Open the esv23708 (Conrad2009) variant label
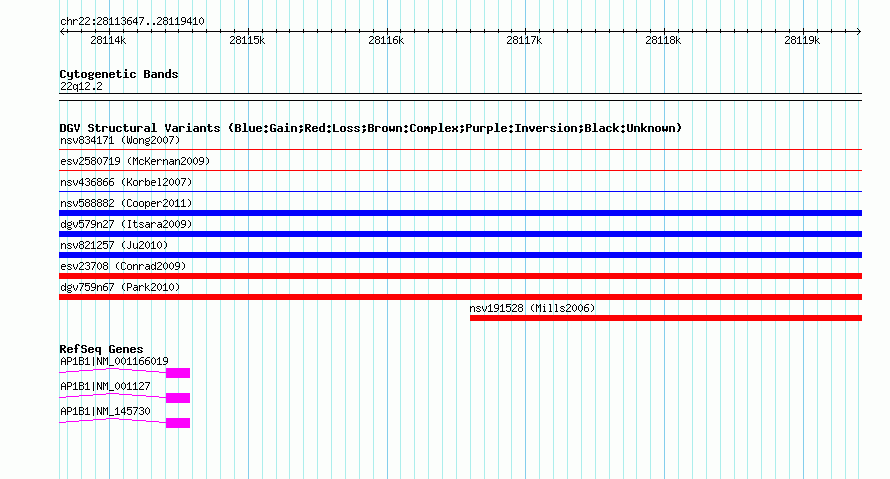This screenshot has height=479, width=890. [123, 266]
